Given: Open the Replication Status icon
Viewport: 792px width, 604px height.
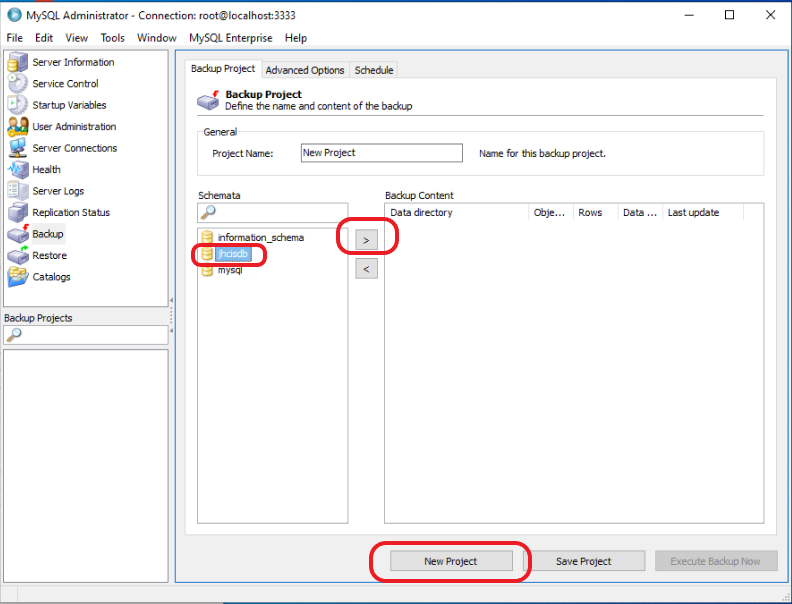Looking at the screenshot, I should click(18, 213).
